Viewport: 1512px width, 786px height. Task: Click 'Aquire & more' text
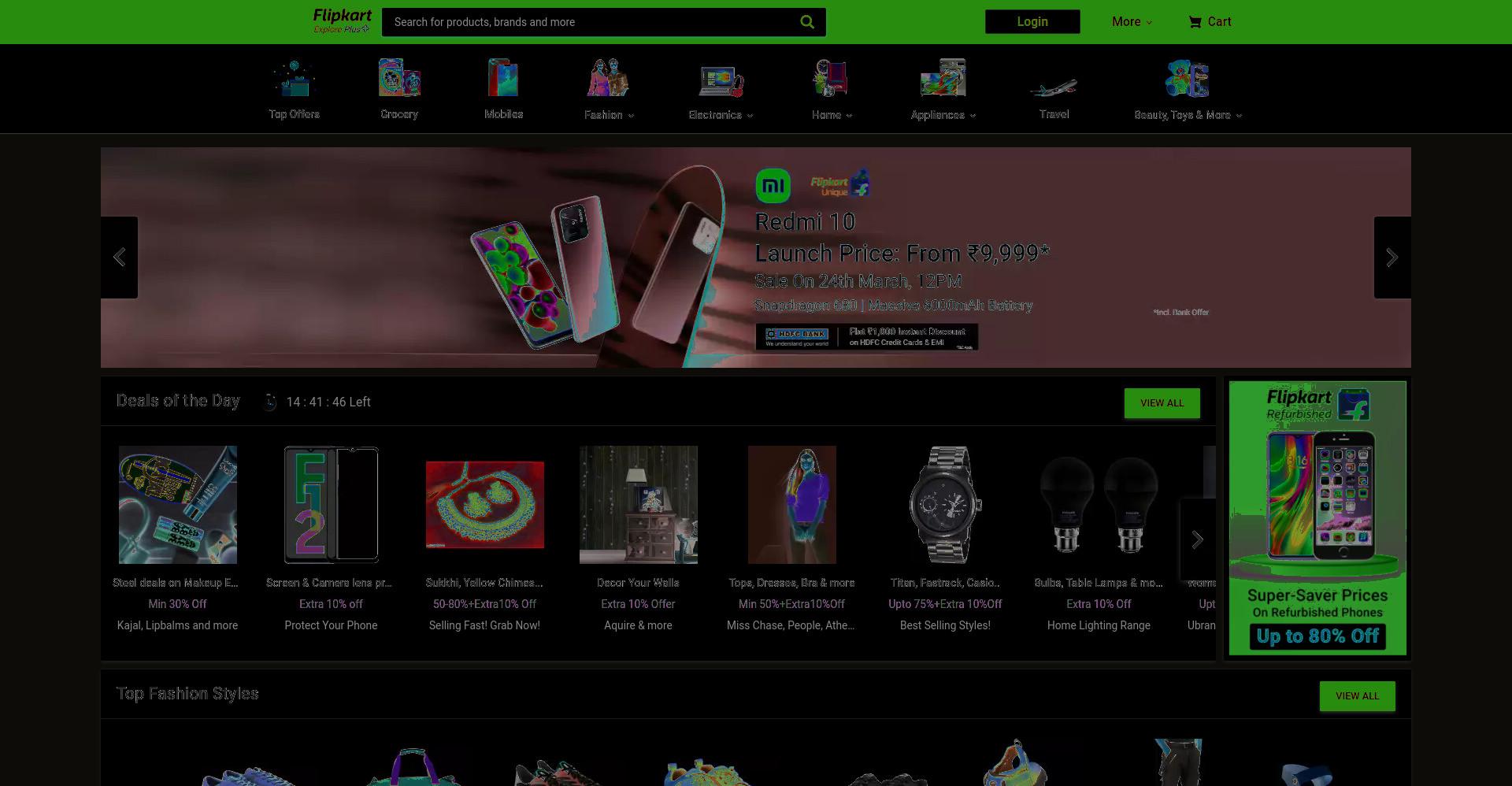[x=638, y=625]
